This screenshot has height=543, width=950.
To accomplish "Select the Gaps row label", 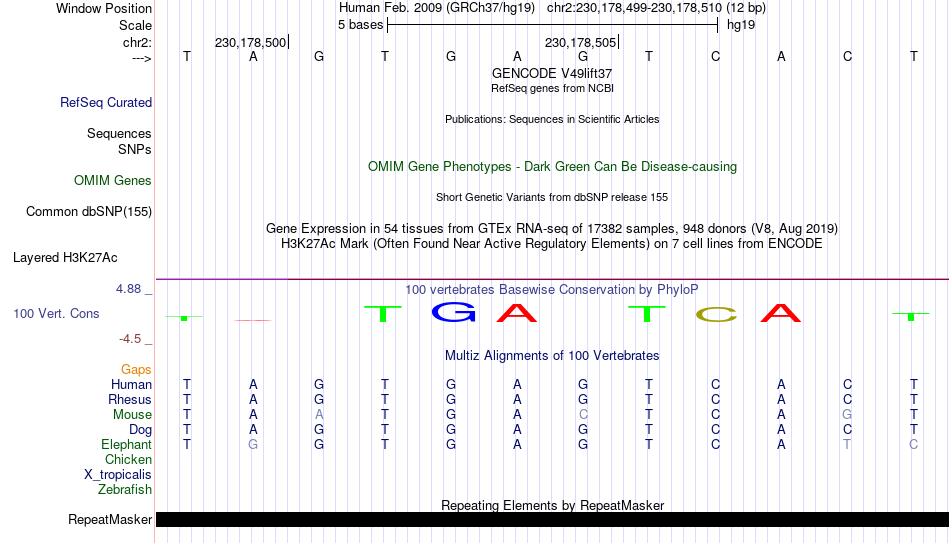I will click(136, 370).
